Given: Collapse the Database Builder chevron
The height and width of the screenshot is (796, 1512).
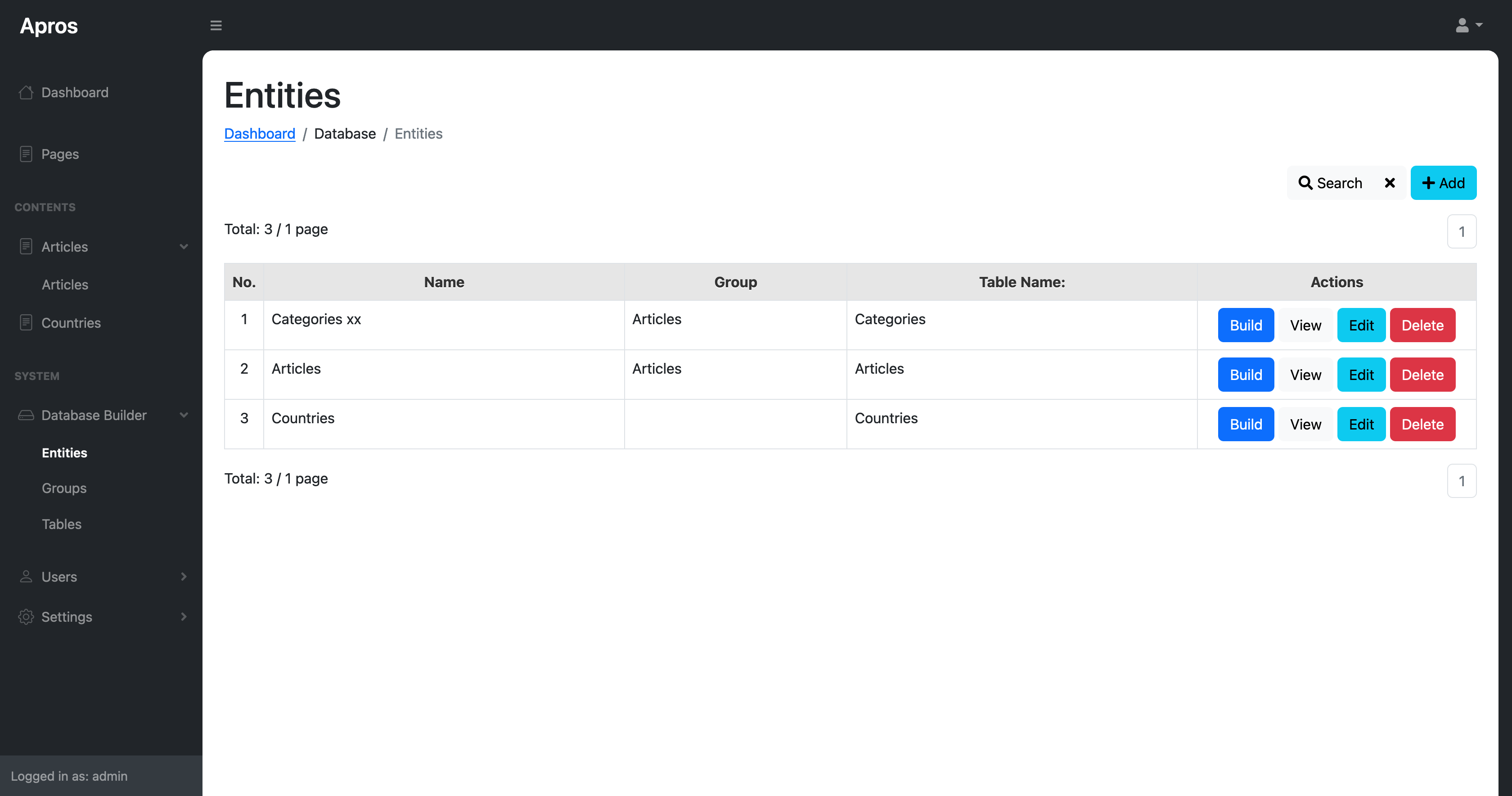Looking at the screenshot, I should pos(184,415).
